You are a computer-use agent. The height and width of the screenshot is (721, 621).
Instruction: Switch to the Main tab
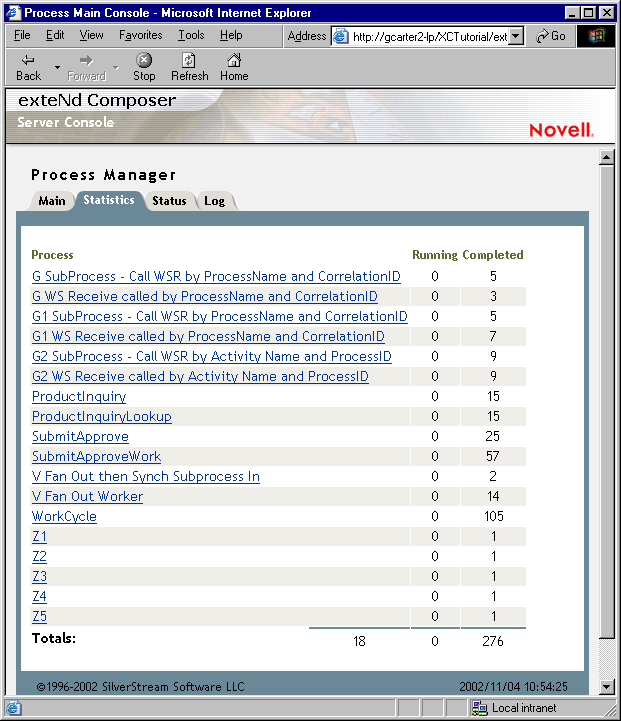click(x=51, y=201)
